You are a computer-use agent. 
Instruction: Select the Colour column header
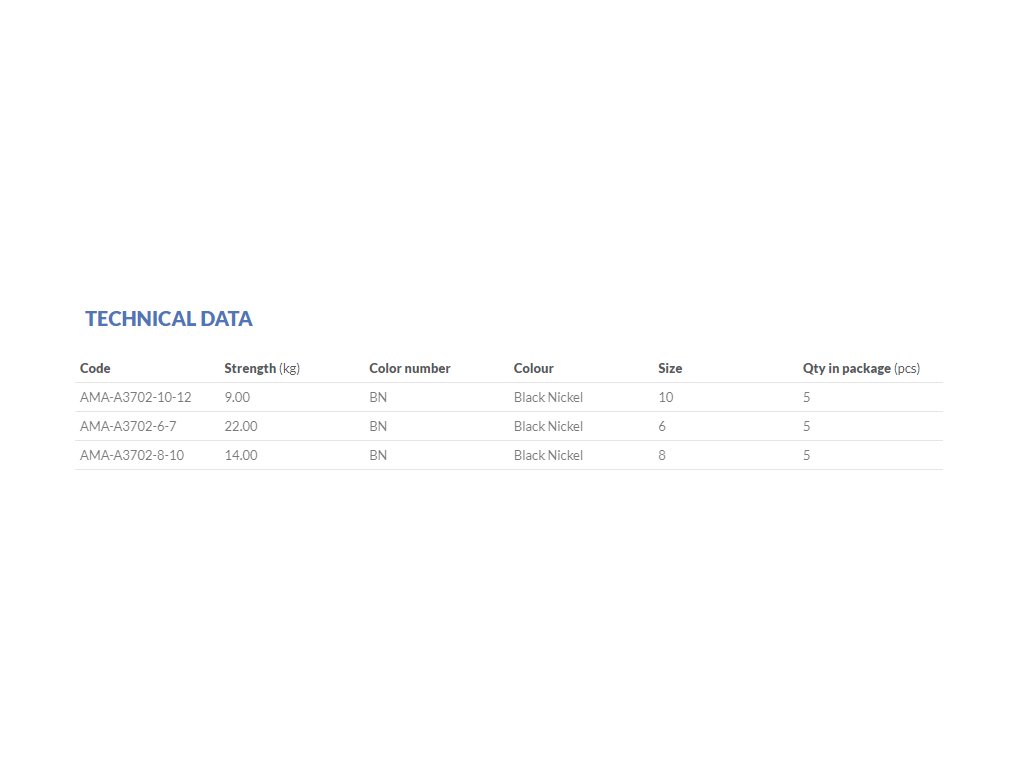(534, 368)
